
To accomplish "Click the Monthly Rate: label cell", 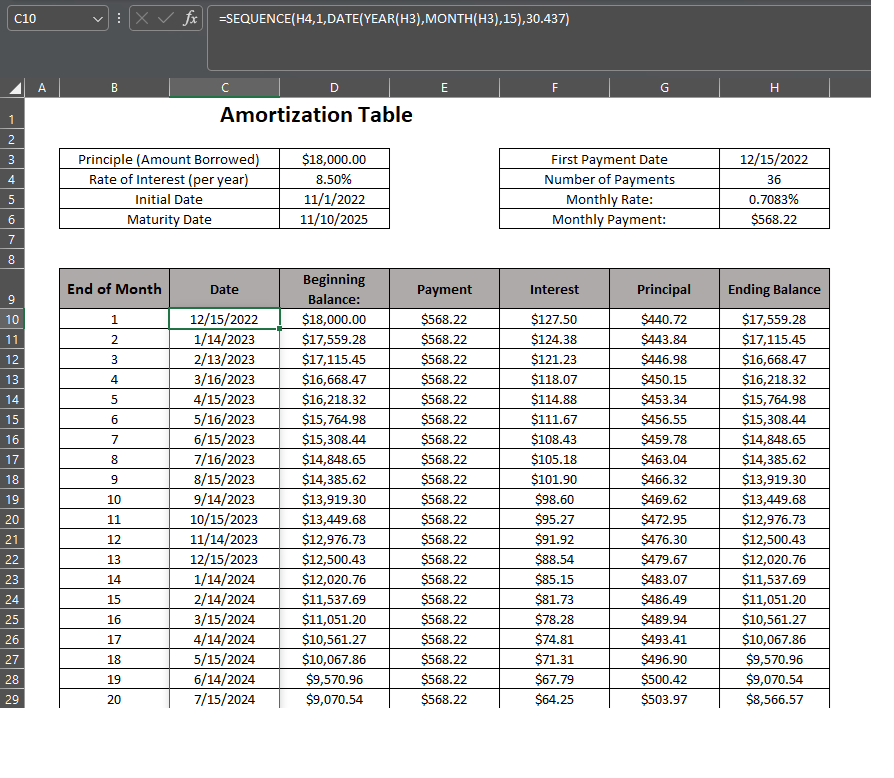I will pyautogui.click(x=609, y=199).
